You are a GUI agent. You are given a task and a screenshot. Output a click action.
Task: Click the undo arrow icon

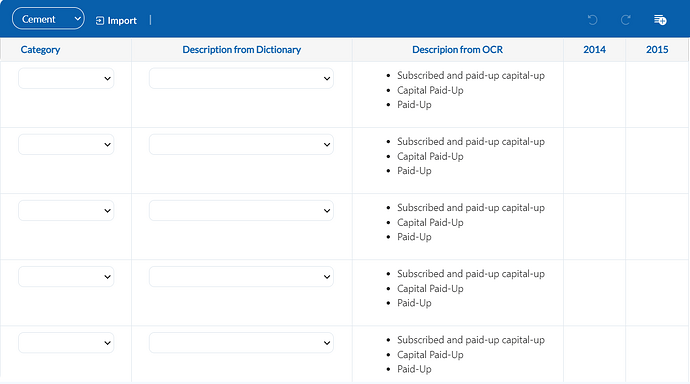(592, 20)
